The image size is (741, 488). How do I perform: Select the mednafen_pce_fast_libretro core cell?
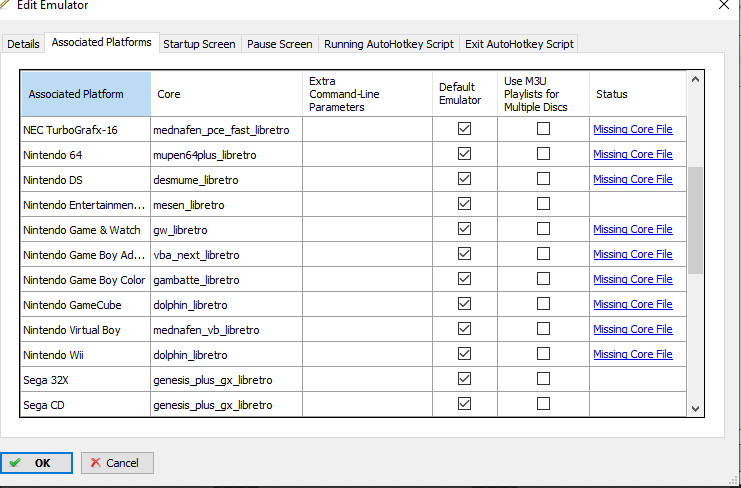point(227,129)
